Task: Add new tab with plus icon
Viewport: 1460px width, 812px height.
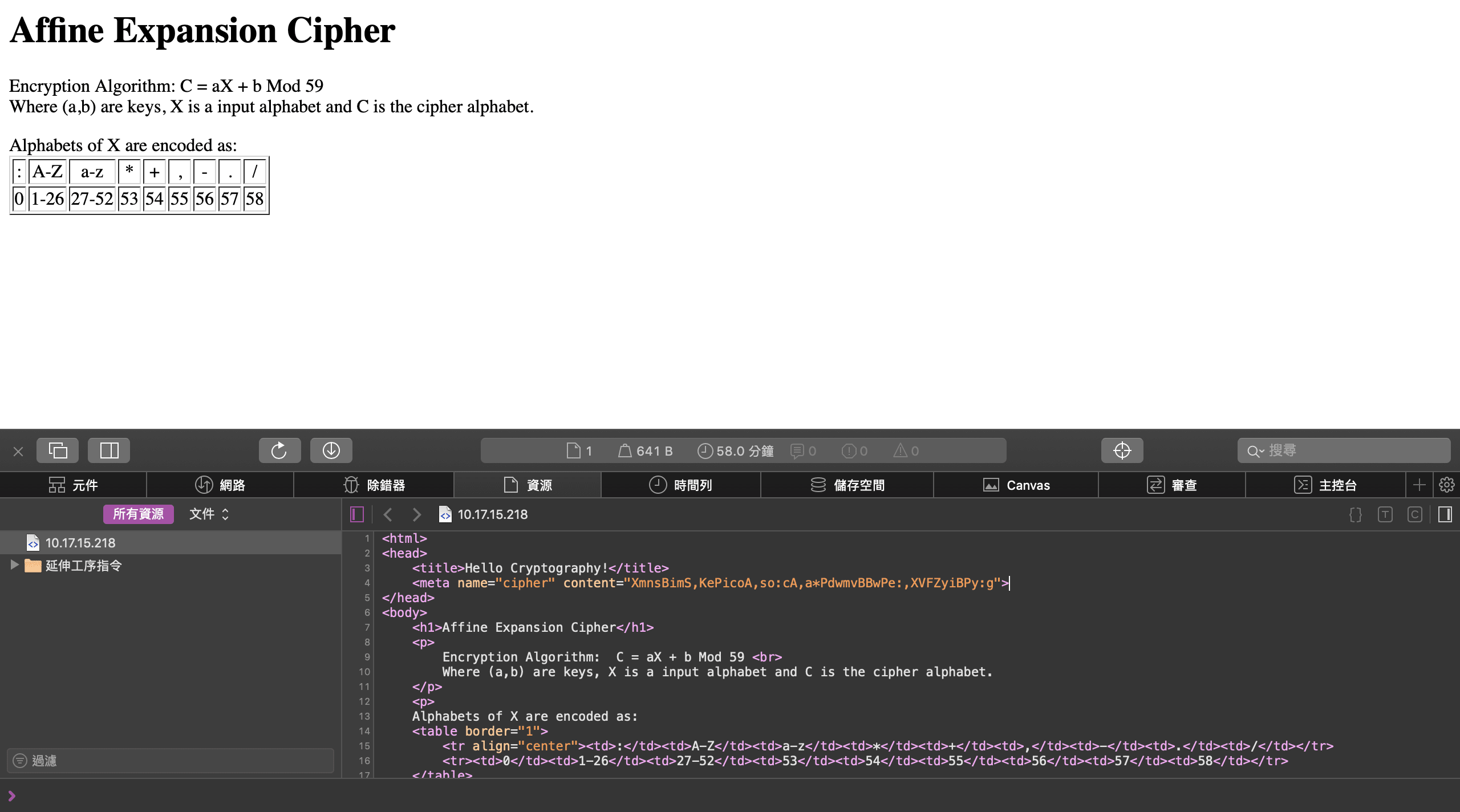Action: (1420, 485)
